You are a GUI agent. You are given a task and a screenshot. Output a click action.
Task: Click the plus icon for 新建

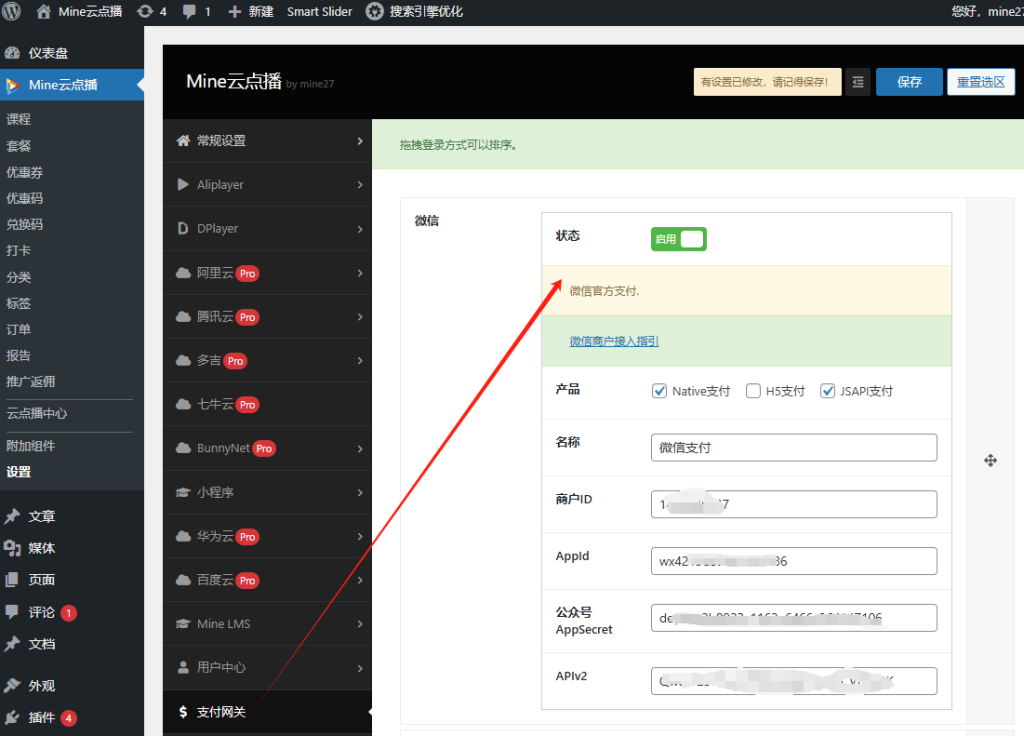coord(234,12)
